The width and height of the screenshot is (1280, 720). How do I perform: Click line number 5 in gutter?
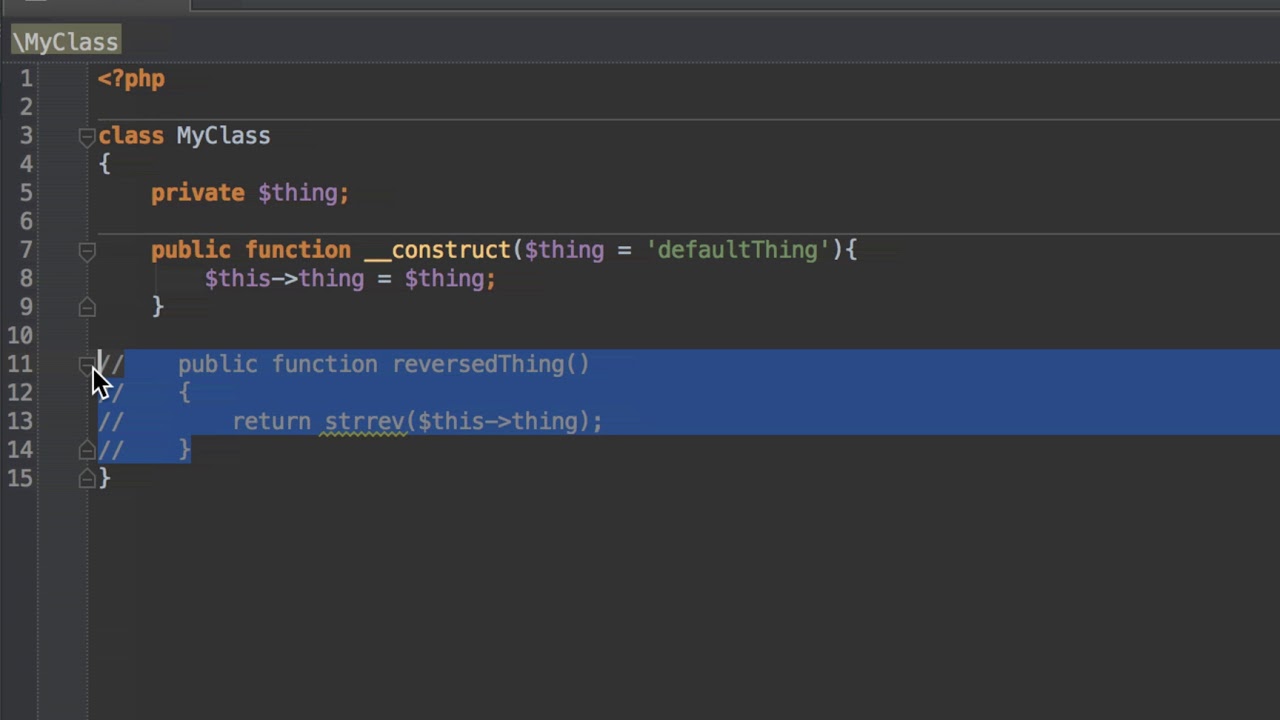(x=25, y=193)
